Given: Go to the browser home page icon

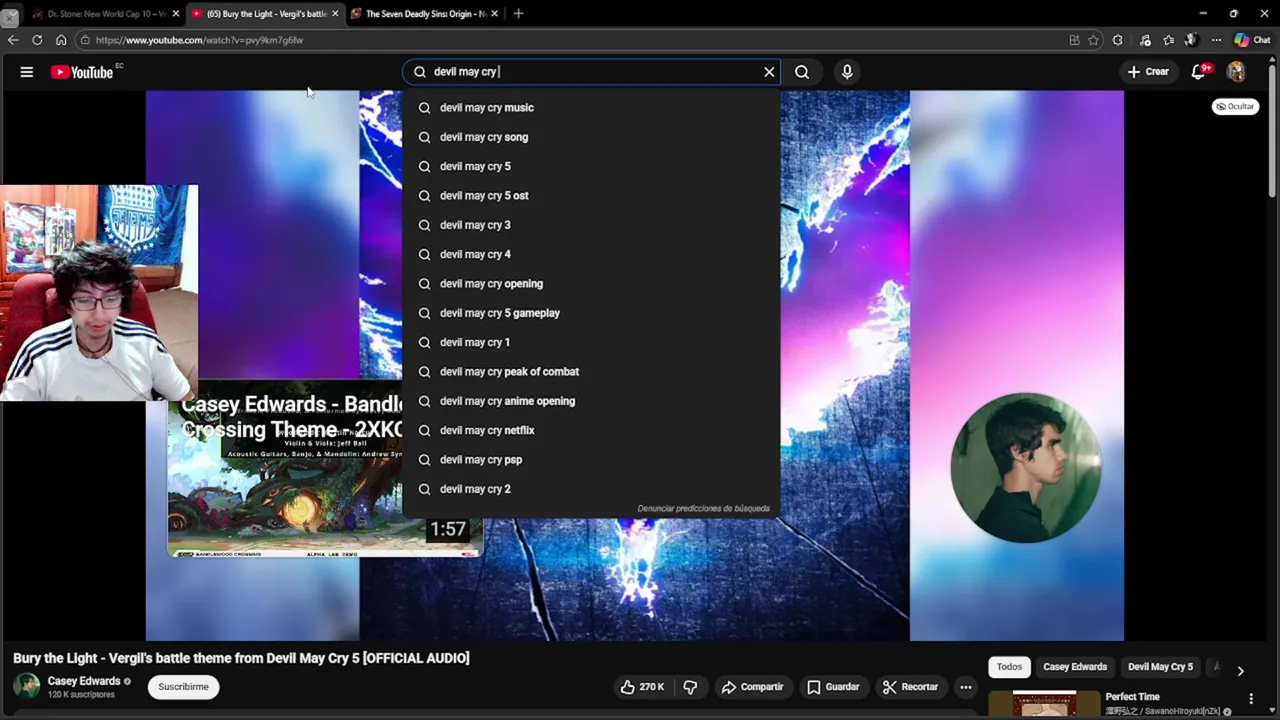Looking at the screenshot, I should tap(61, 40).
